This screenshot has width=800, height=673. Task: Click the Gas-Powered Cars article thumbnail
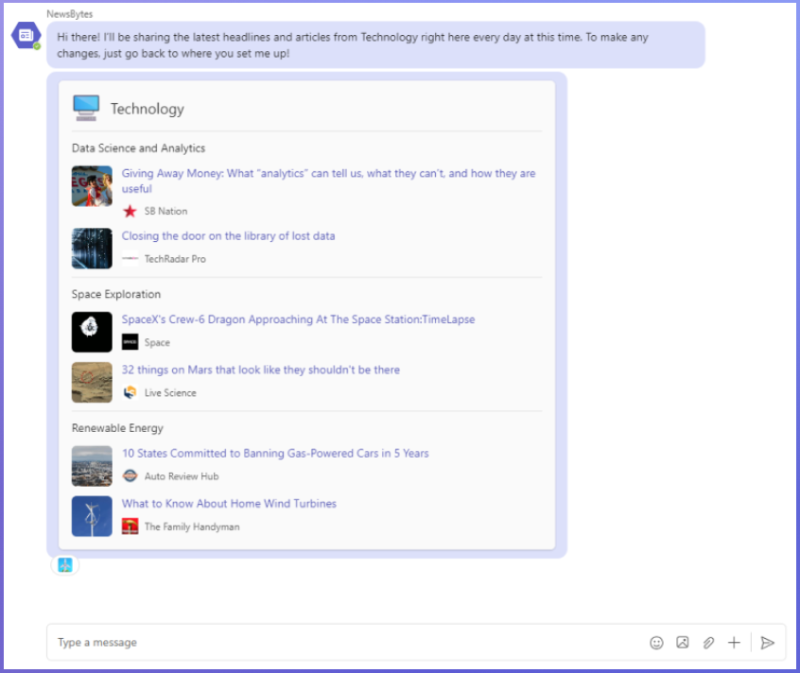(x=92, y=466)
